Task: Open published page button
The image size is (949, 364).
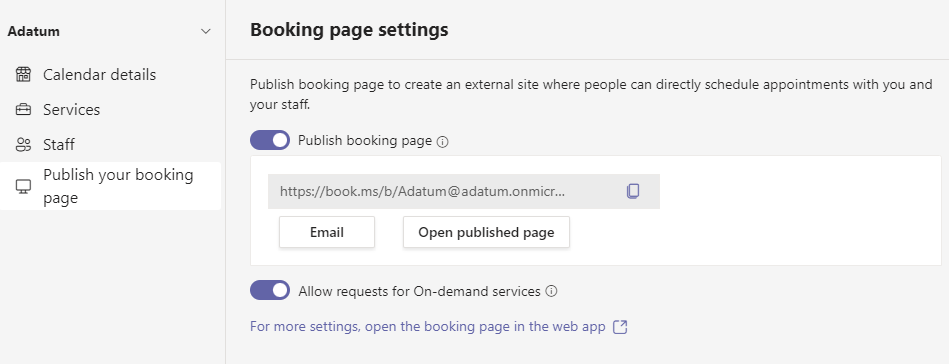Action: coord(486,232)
